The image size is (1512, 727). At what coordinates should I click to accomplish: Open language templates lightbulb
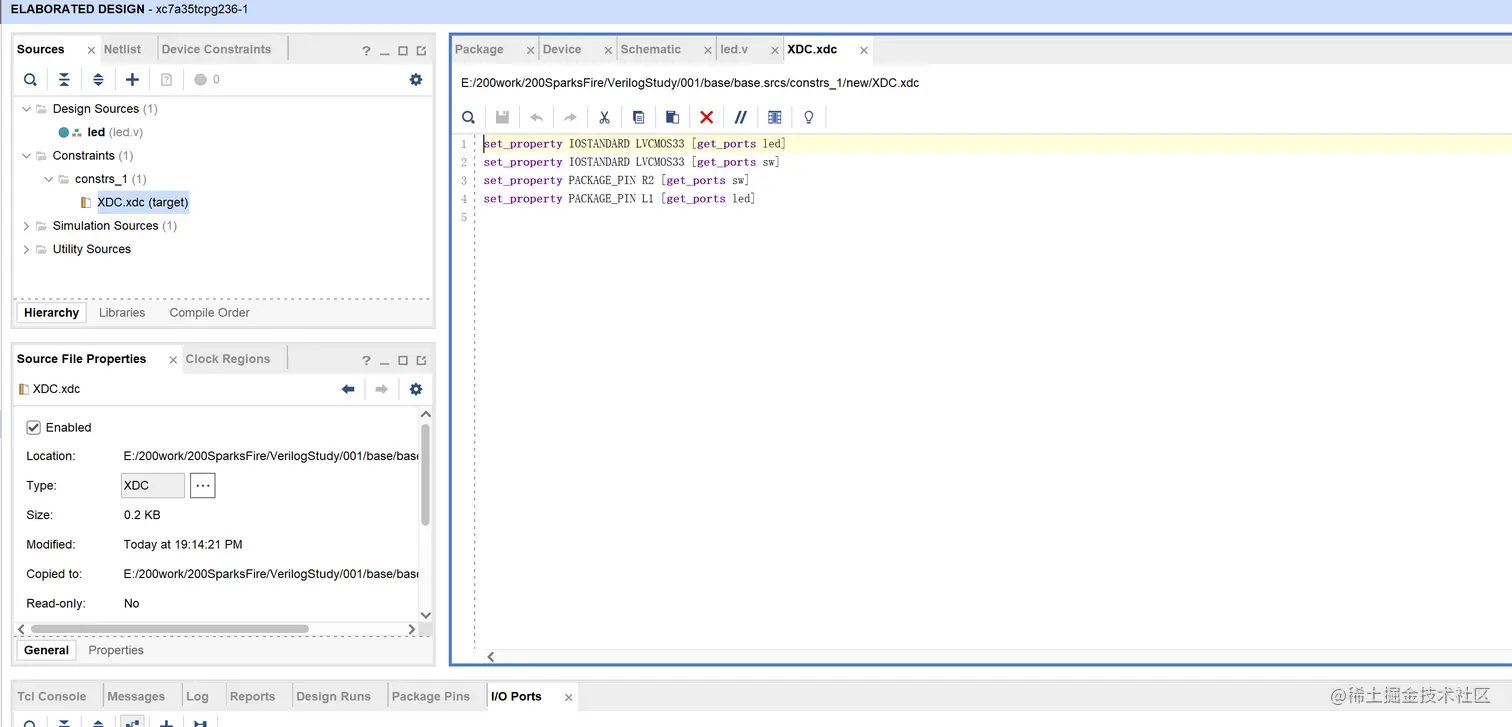click(x=809, y=117)
